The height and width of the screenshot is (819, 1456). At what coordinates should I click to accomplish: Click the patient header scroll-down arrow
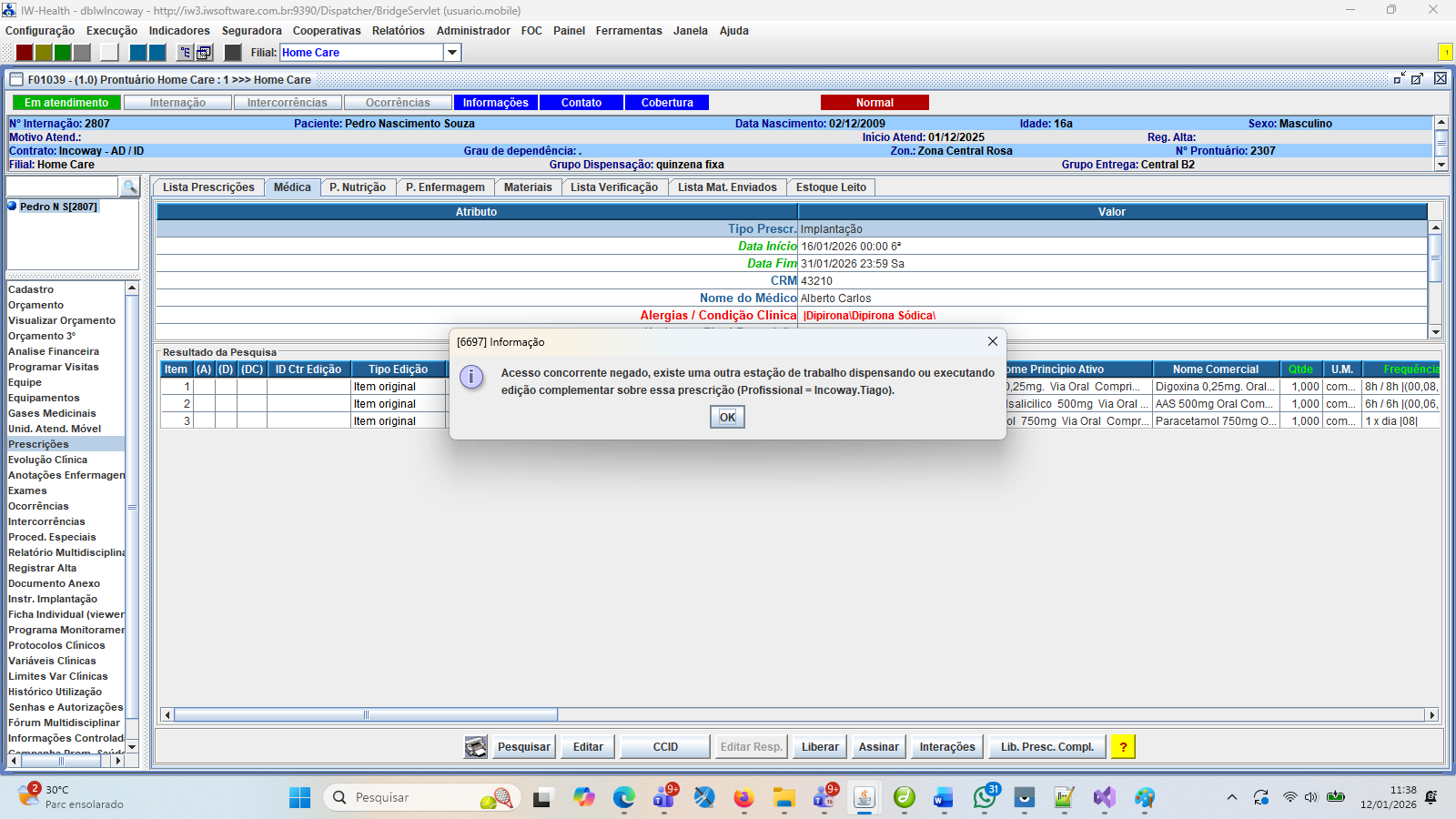(x=1441, y=165)
